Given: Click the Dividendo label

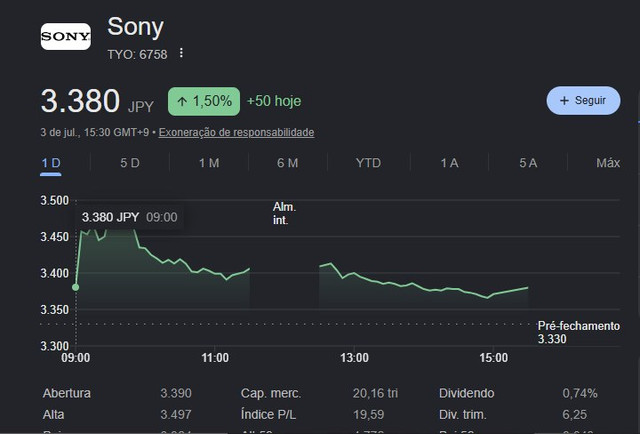Looking at the screenshot, I should [x=467, y=393].
